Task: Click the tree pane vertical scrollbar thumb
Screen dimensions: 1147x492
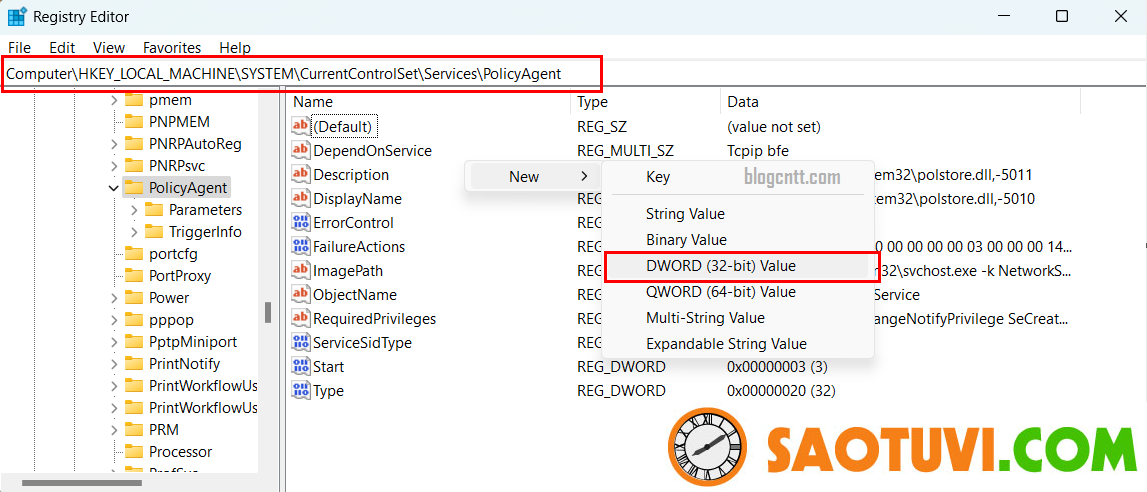Action: click(x=268, y=312)
